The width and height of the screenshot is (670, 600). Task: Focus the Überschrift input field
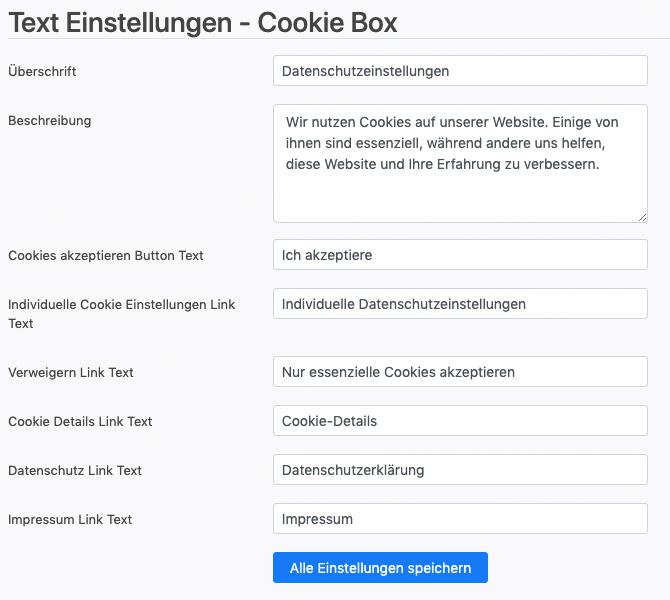(x=460, y=71)
